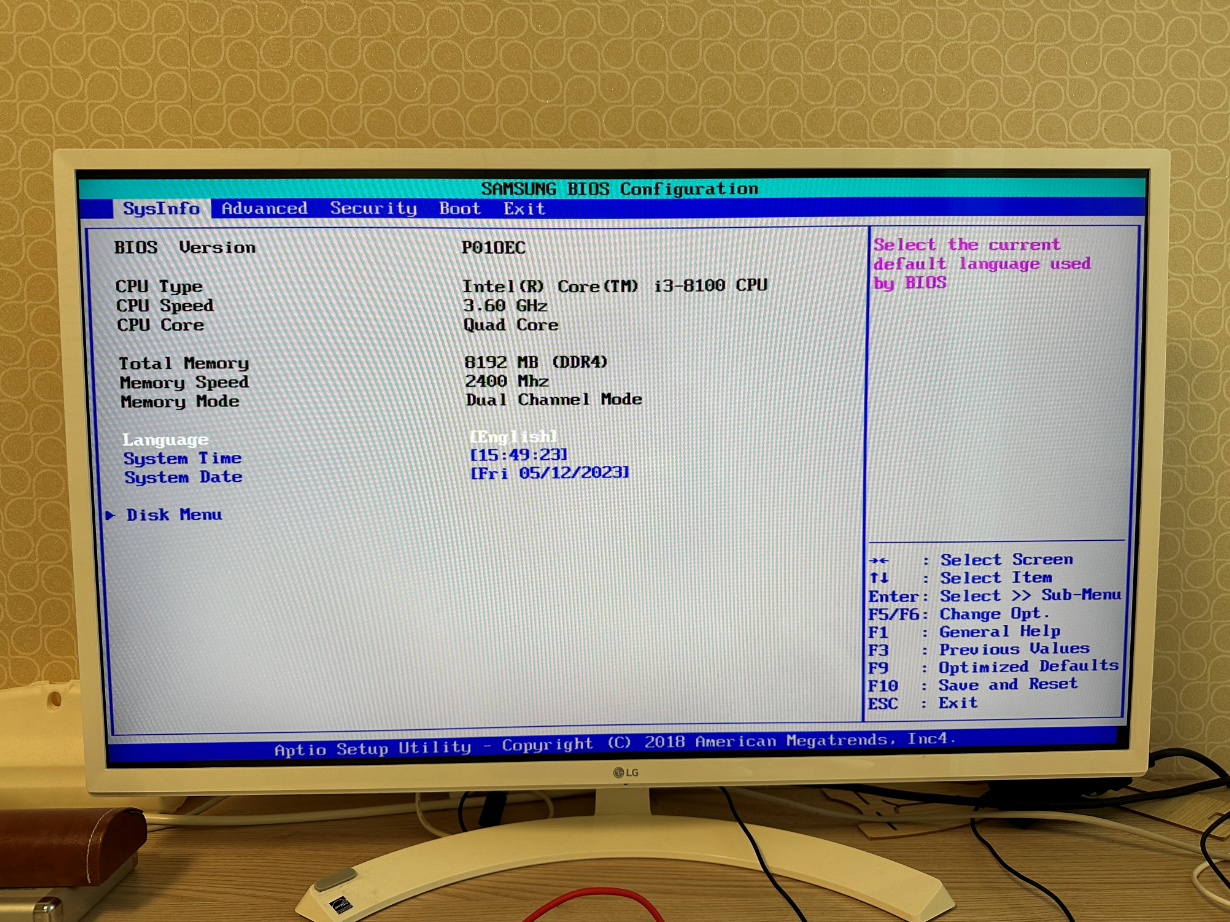The width and height of the screenshot is (1230, 922).
Task: Click the F3 Previous Values hint
Action: pyautogui.click(x=980, y=650)
